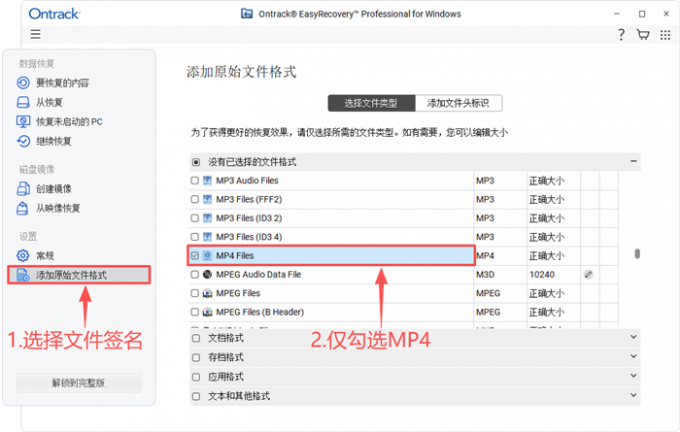Open 继续恢复 in the sidebar
Viewport: 680px width, 432px height.
tap(54, 141)
